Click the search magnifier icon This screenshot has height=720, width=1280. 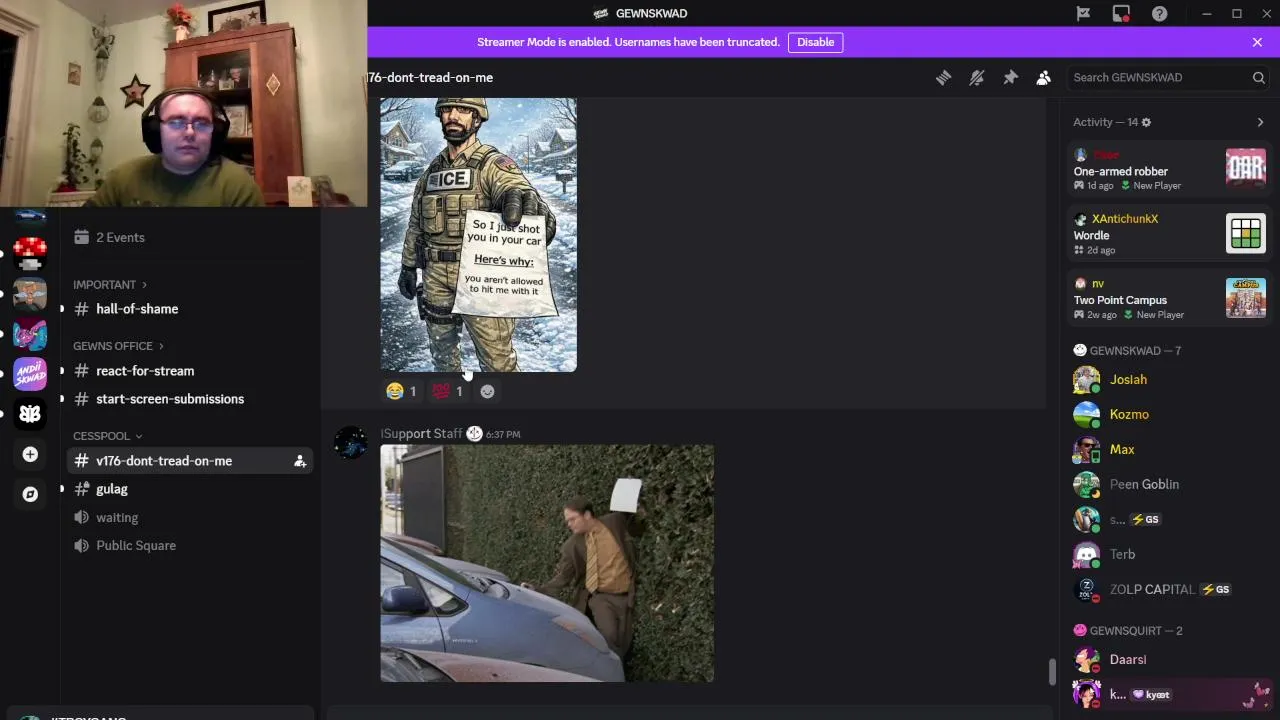(x=1258, y=77)
